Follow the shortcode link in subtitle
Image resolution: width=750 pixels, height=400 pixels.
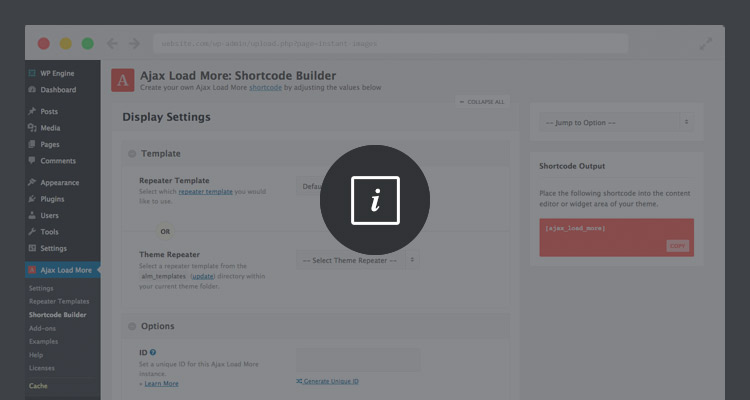tap(265, 88)
